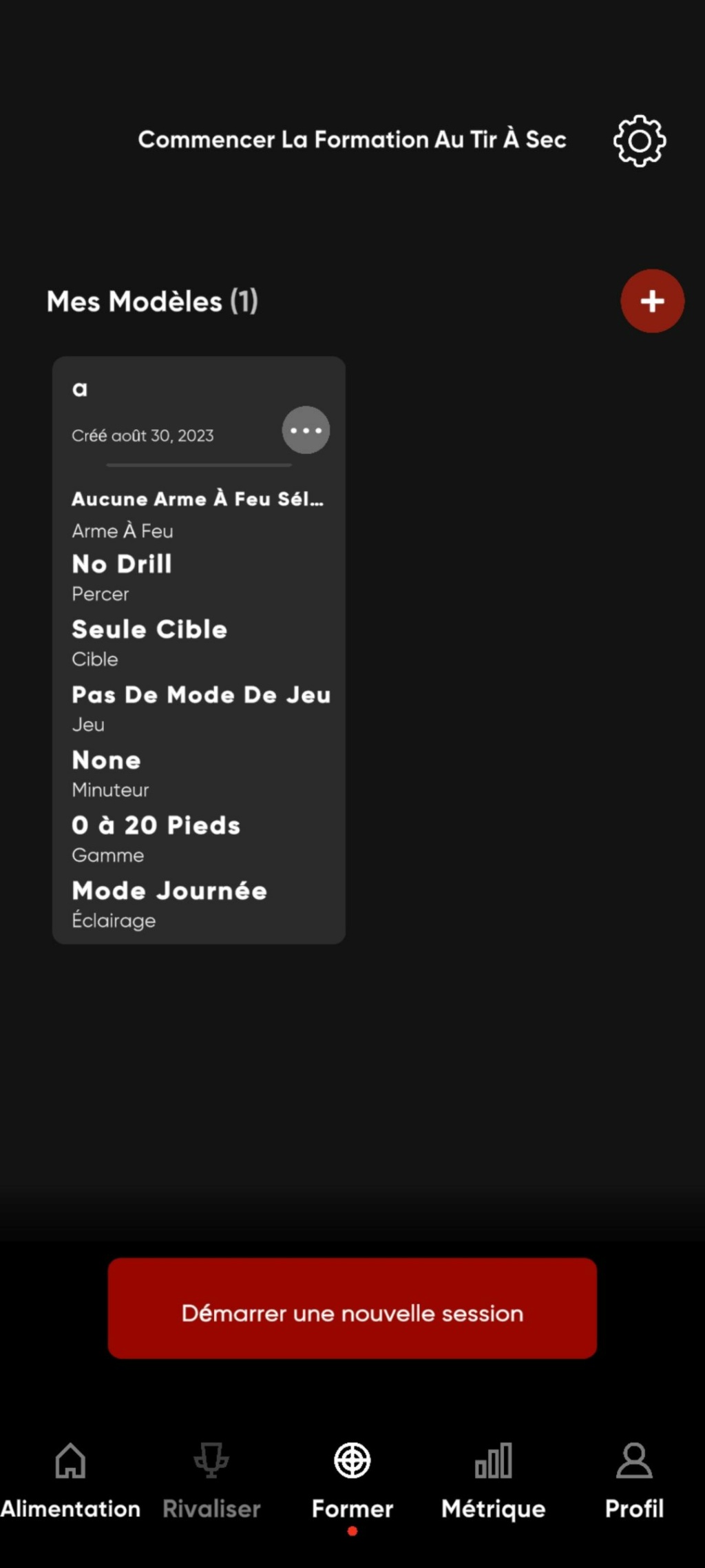
Task: Tap the Rivaliser trophy icon
Action: point(211,1461)
